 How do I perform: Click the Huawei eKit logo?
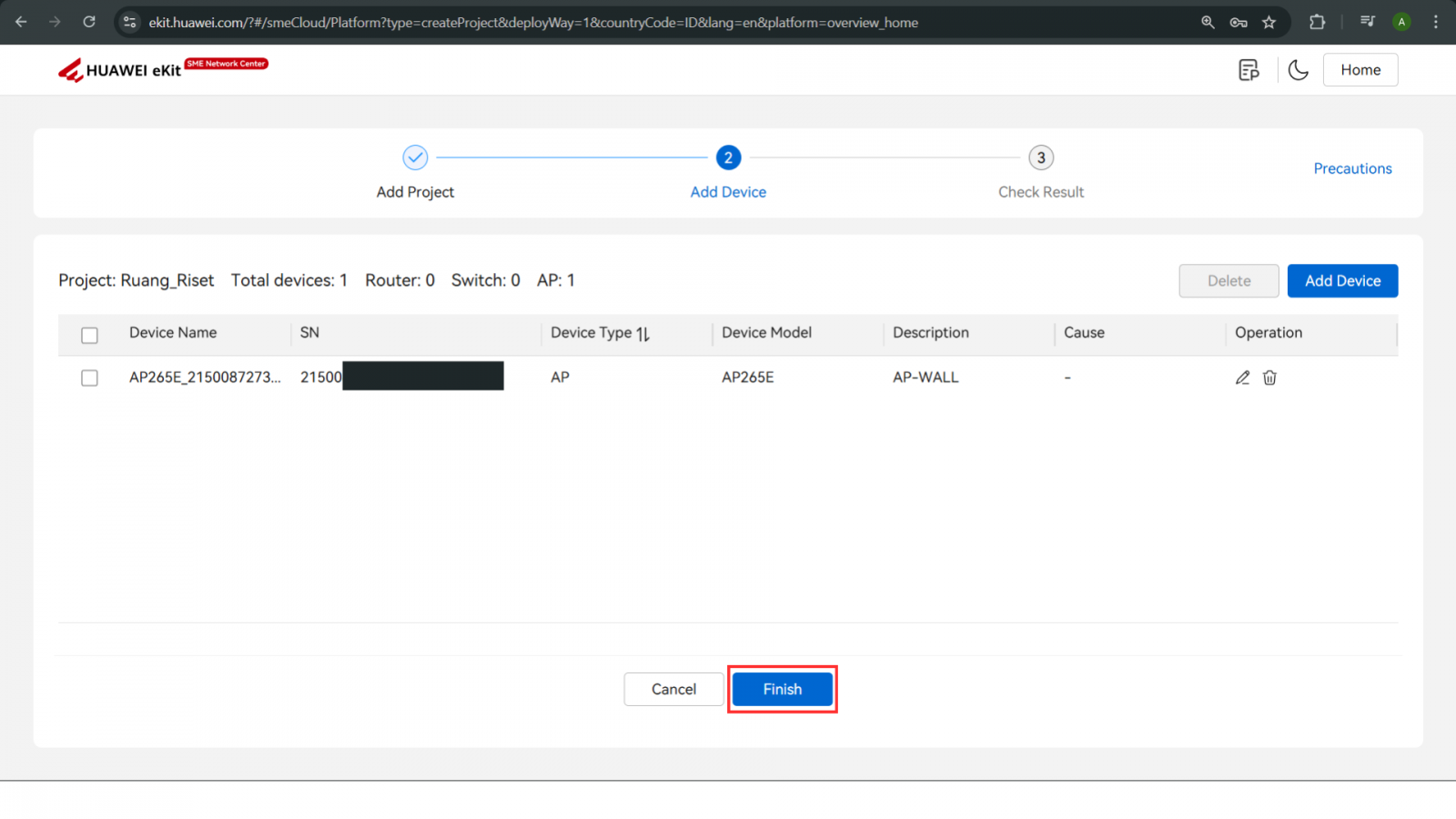tap(121, 70)
